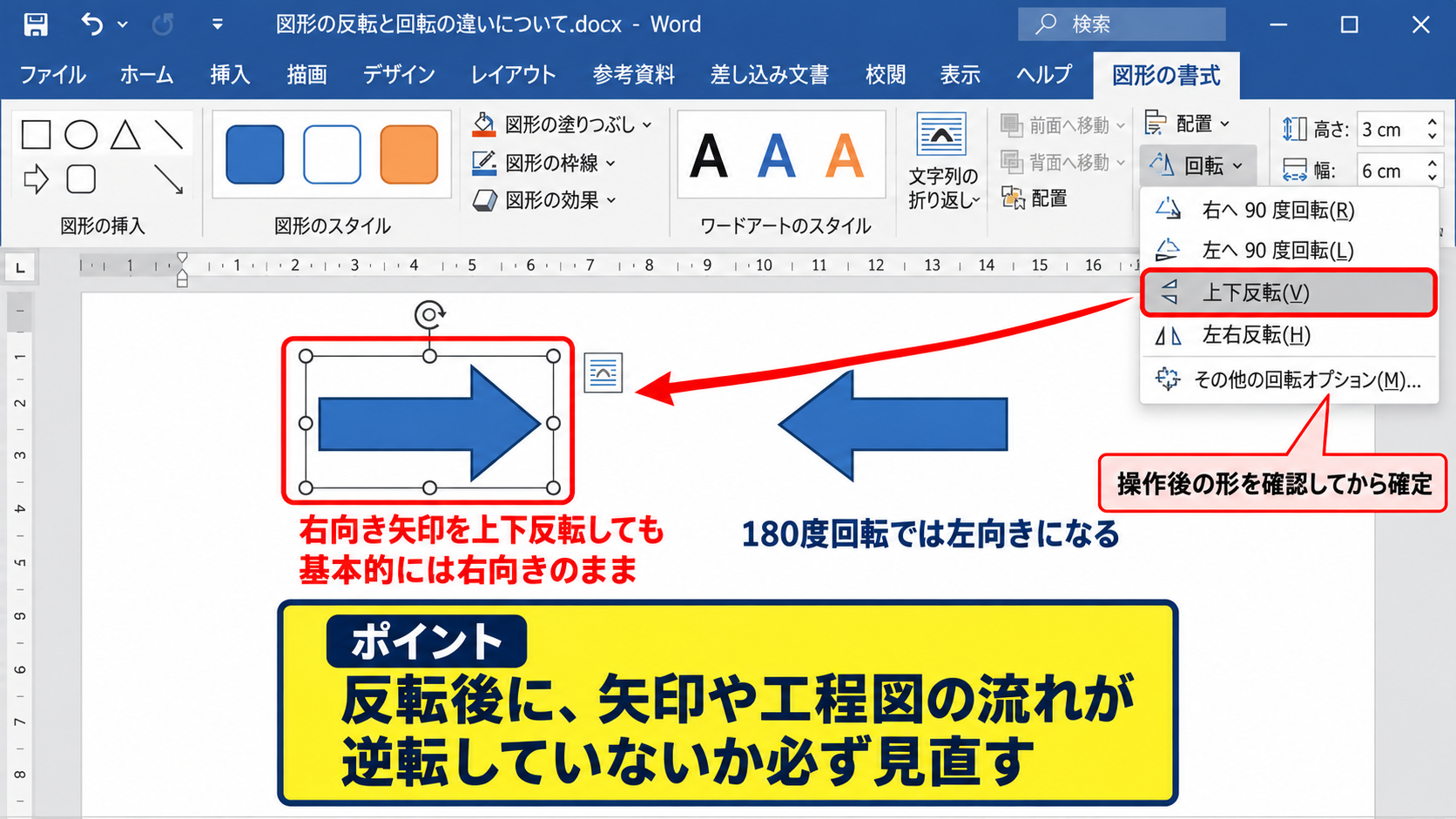This screenshot has height=819, width=1456.
Task: Choose the blue WordArt style A
Action: pyautogui.click(x=777, y=157)
